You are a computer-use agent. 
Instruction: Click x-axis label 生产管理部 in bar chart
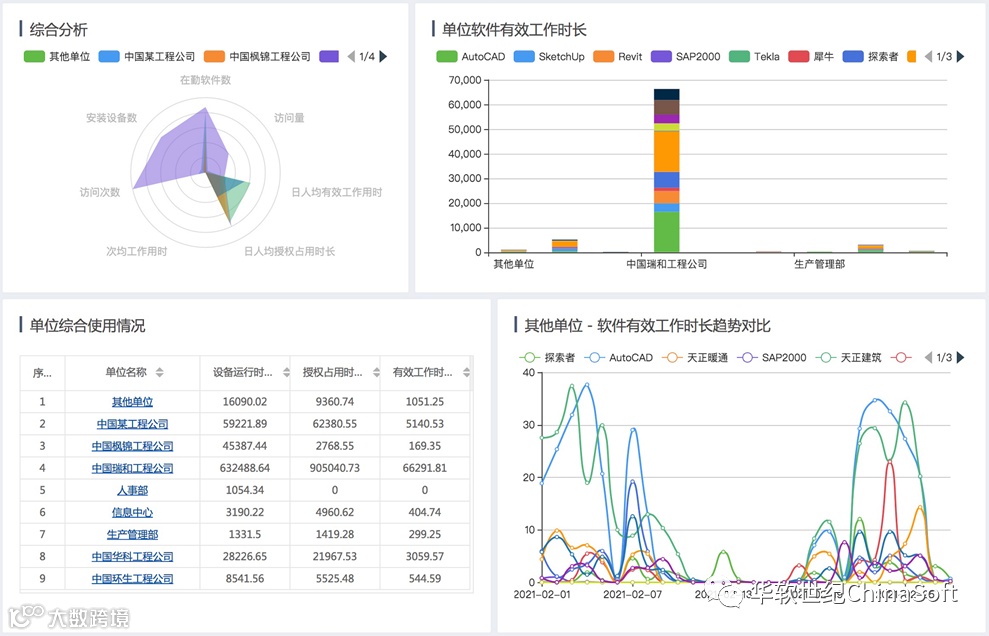click(x=819, y=264)
